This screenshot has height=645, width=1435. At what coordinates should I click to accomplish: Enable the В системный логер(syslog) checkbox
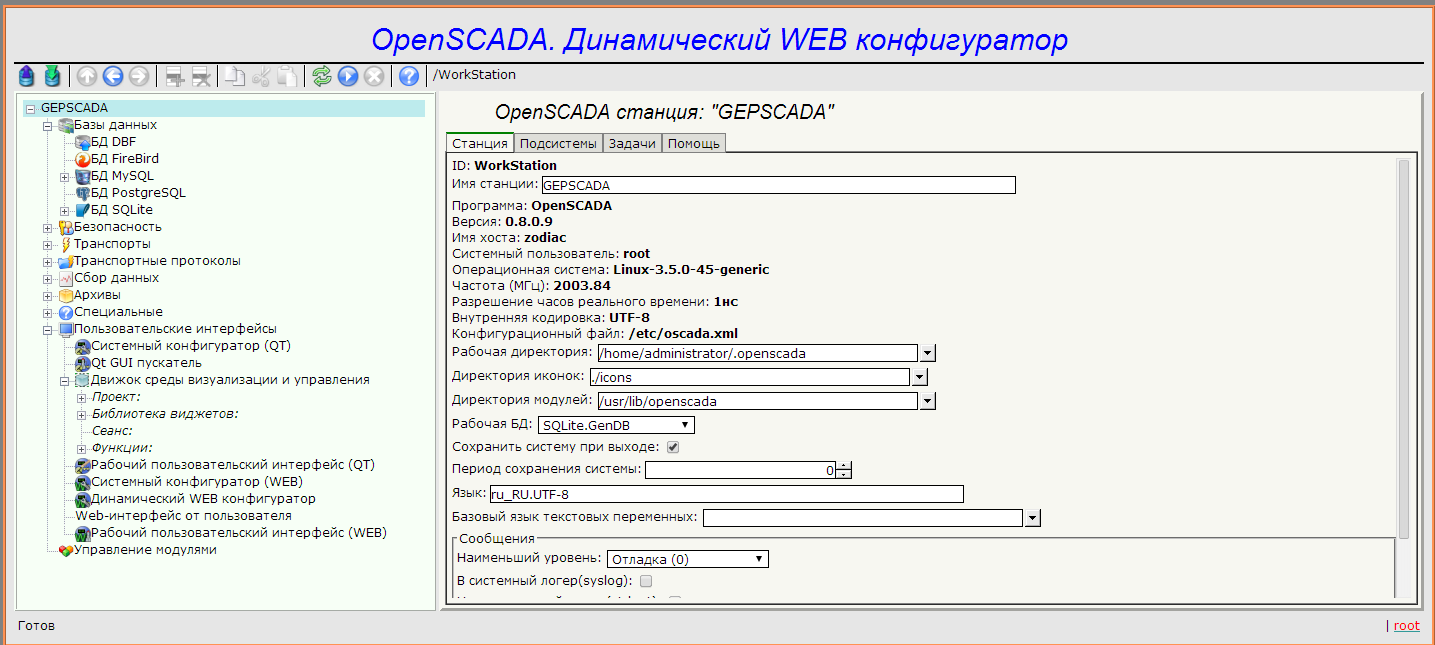click(646, 581)
